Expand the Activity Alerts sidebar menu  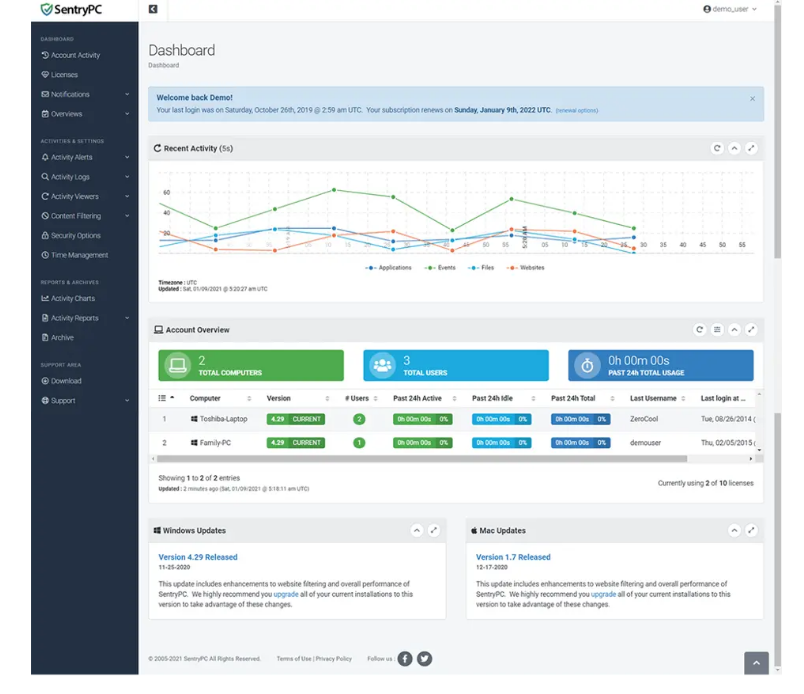click(x=85, y=157)
